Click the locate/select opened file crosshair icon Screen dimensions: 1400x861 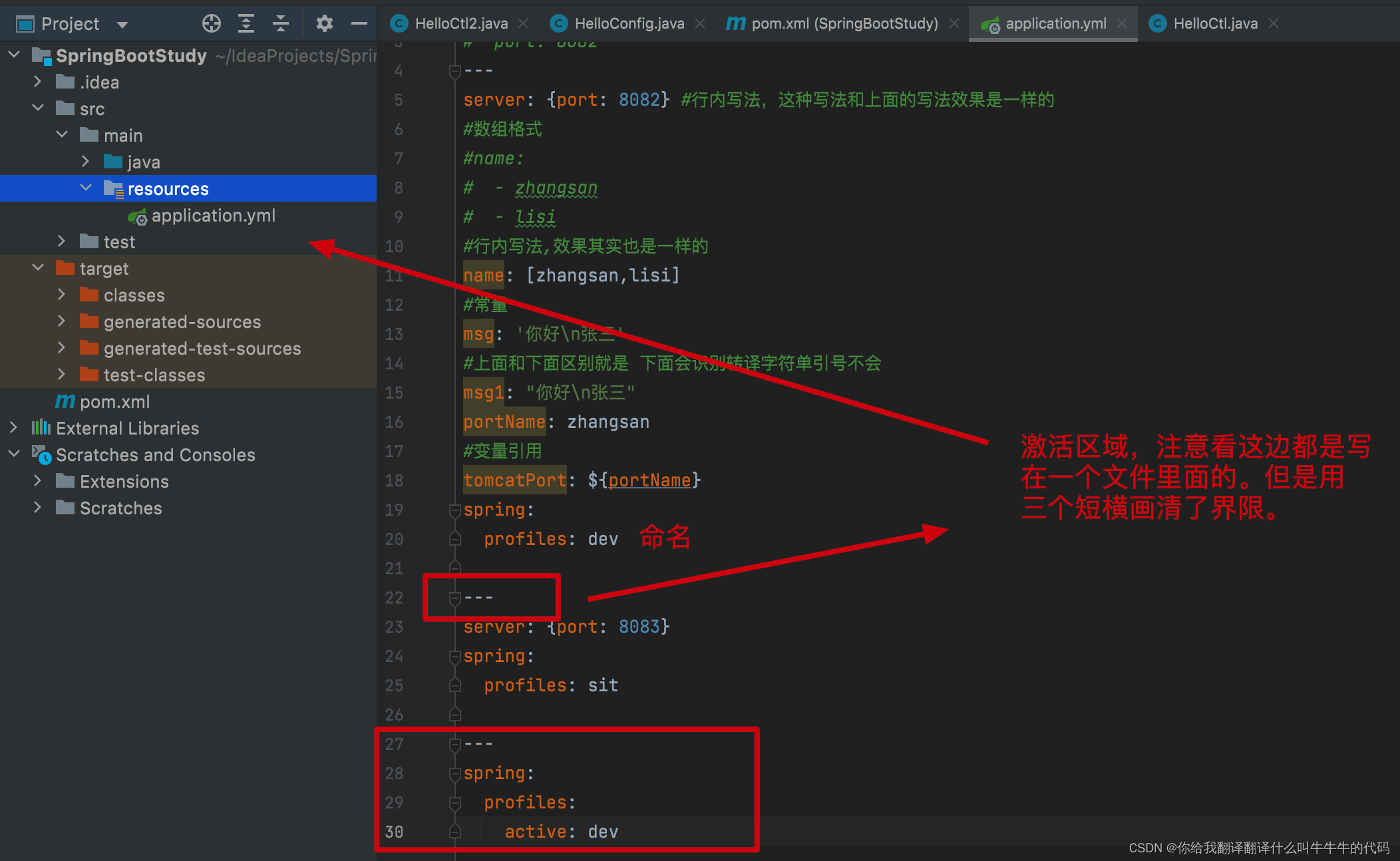pos(212,24)
